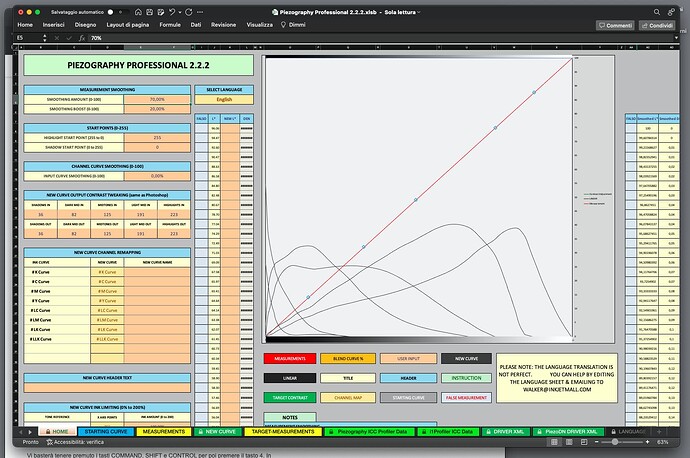The width and height of the screenshot is (690, 458).
Task: Open the Visualizza ribbon tab
Action: click(260, 25)
